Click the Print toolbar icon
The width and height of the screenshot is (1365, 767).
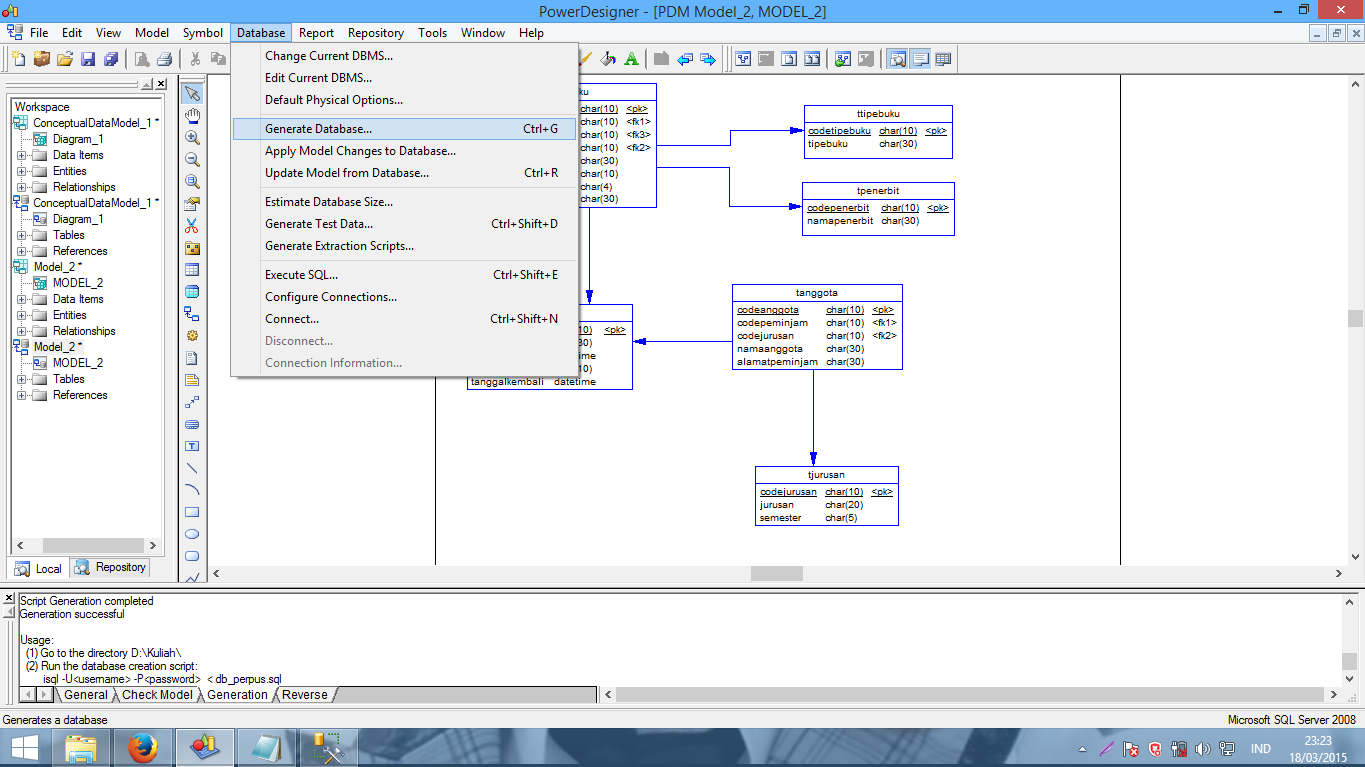point(164,59)
